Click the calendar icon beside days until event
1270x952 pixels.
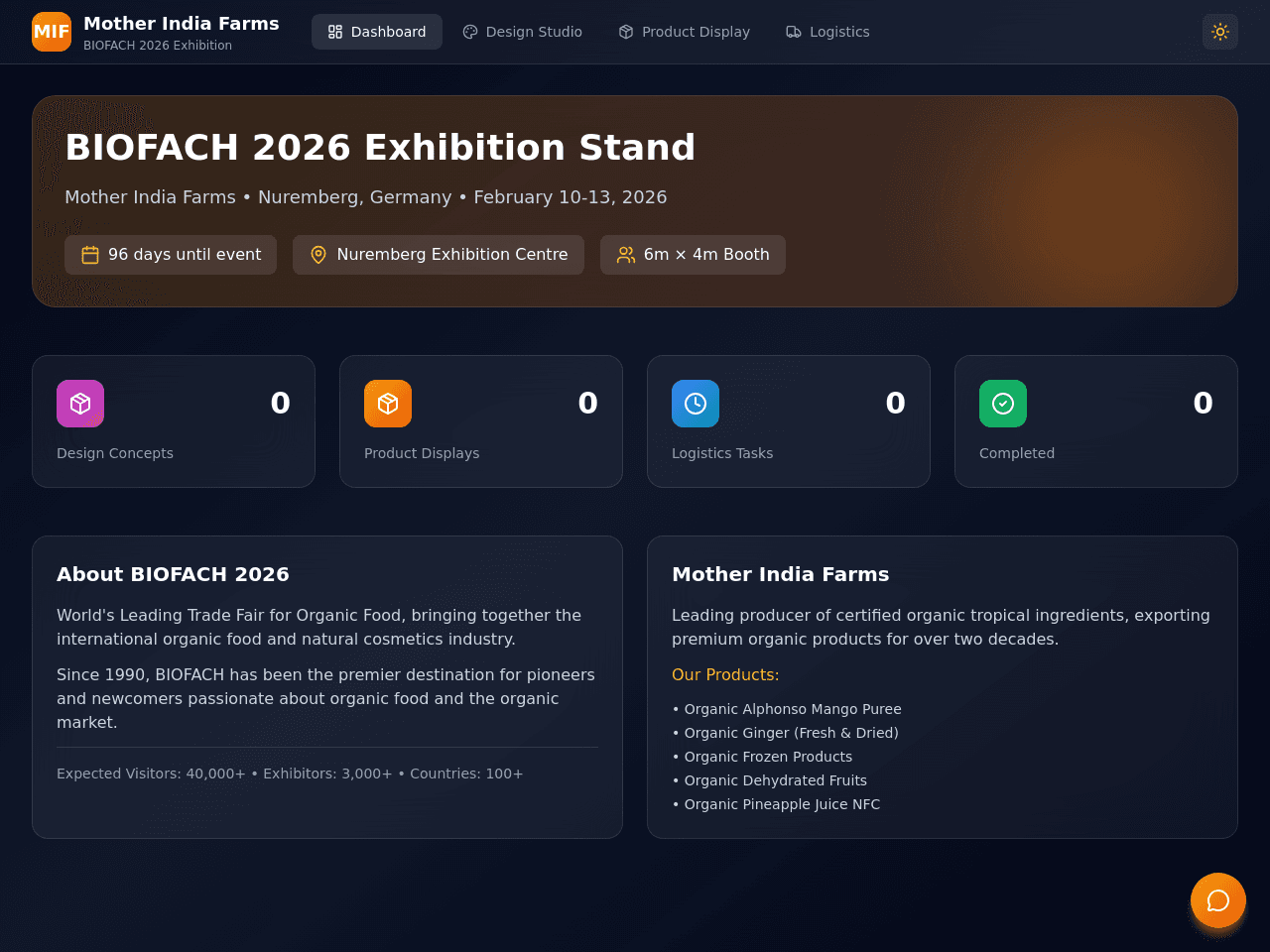click(x=90, y=255)
